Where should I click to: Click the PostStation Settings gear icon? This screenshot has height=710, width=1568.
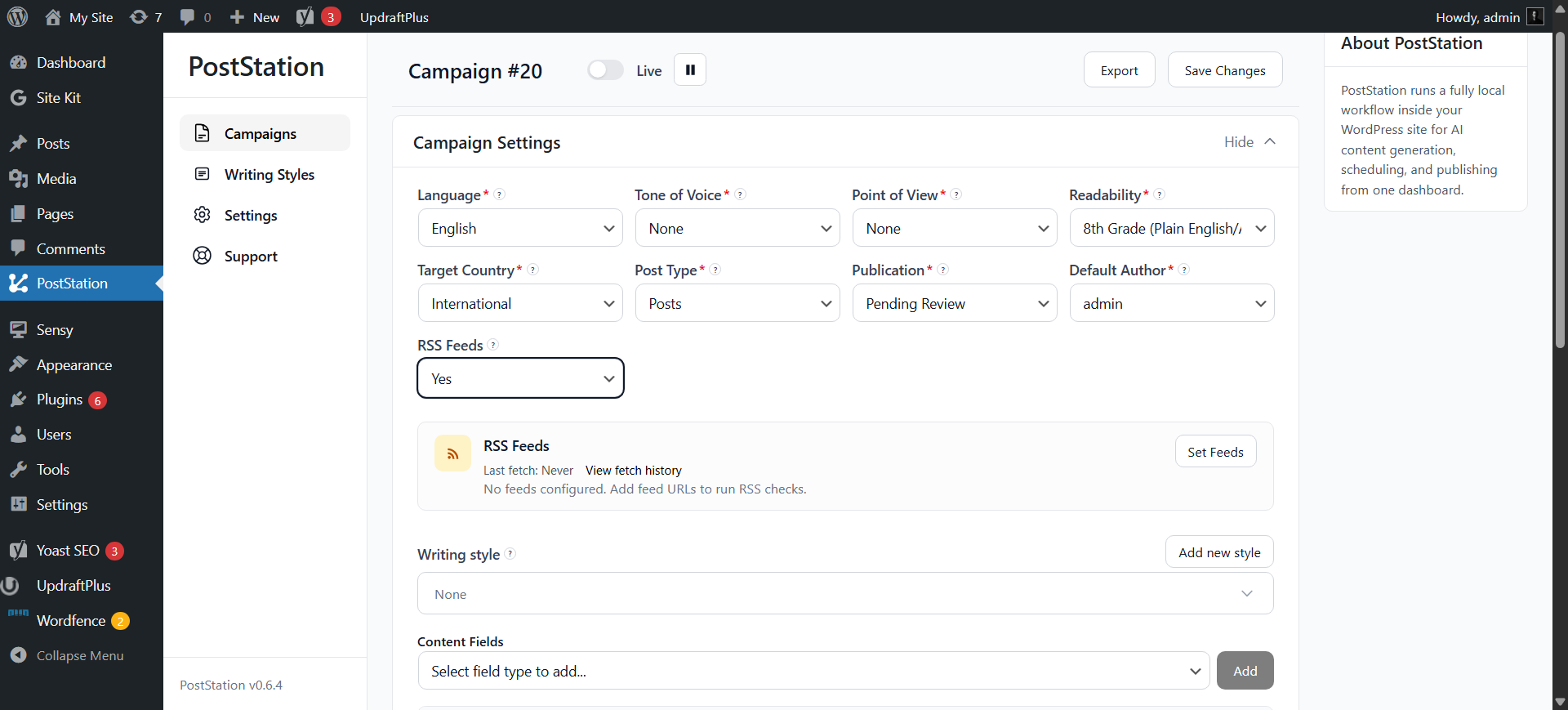203,215
